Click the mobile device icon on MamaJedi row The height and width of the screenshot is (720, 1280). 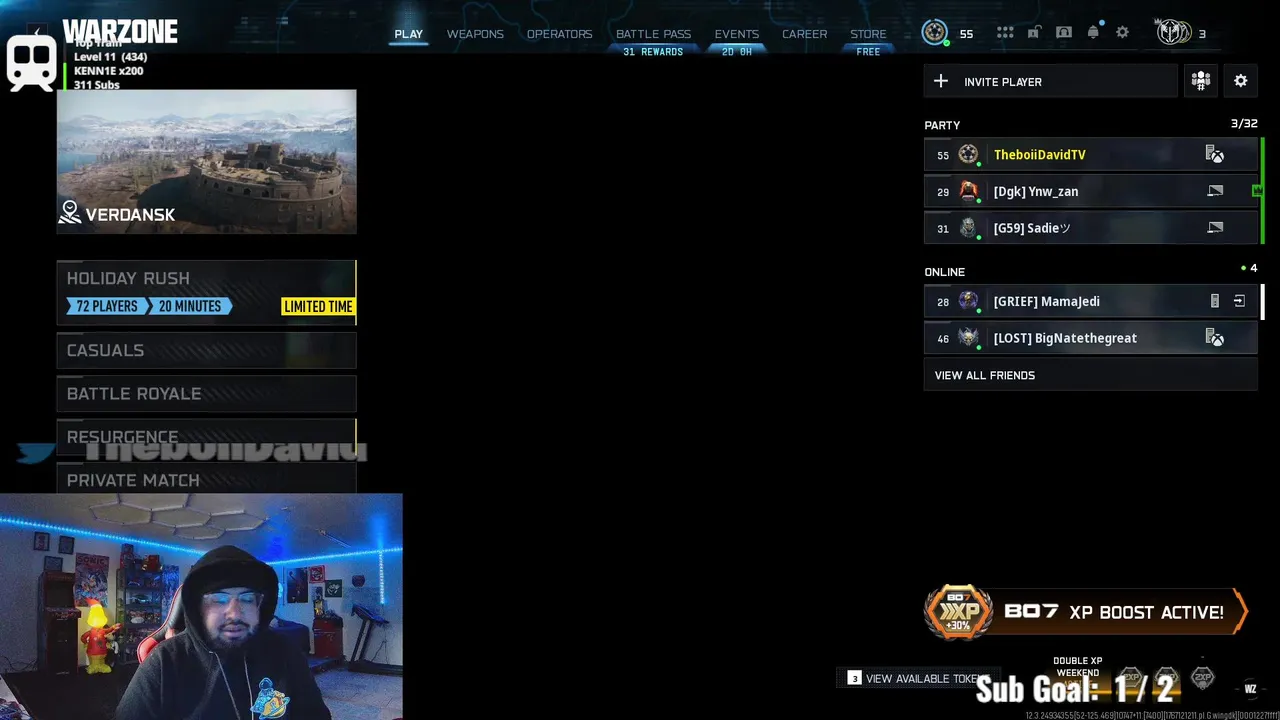coord(1215,301)
